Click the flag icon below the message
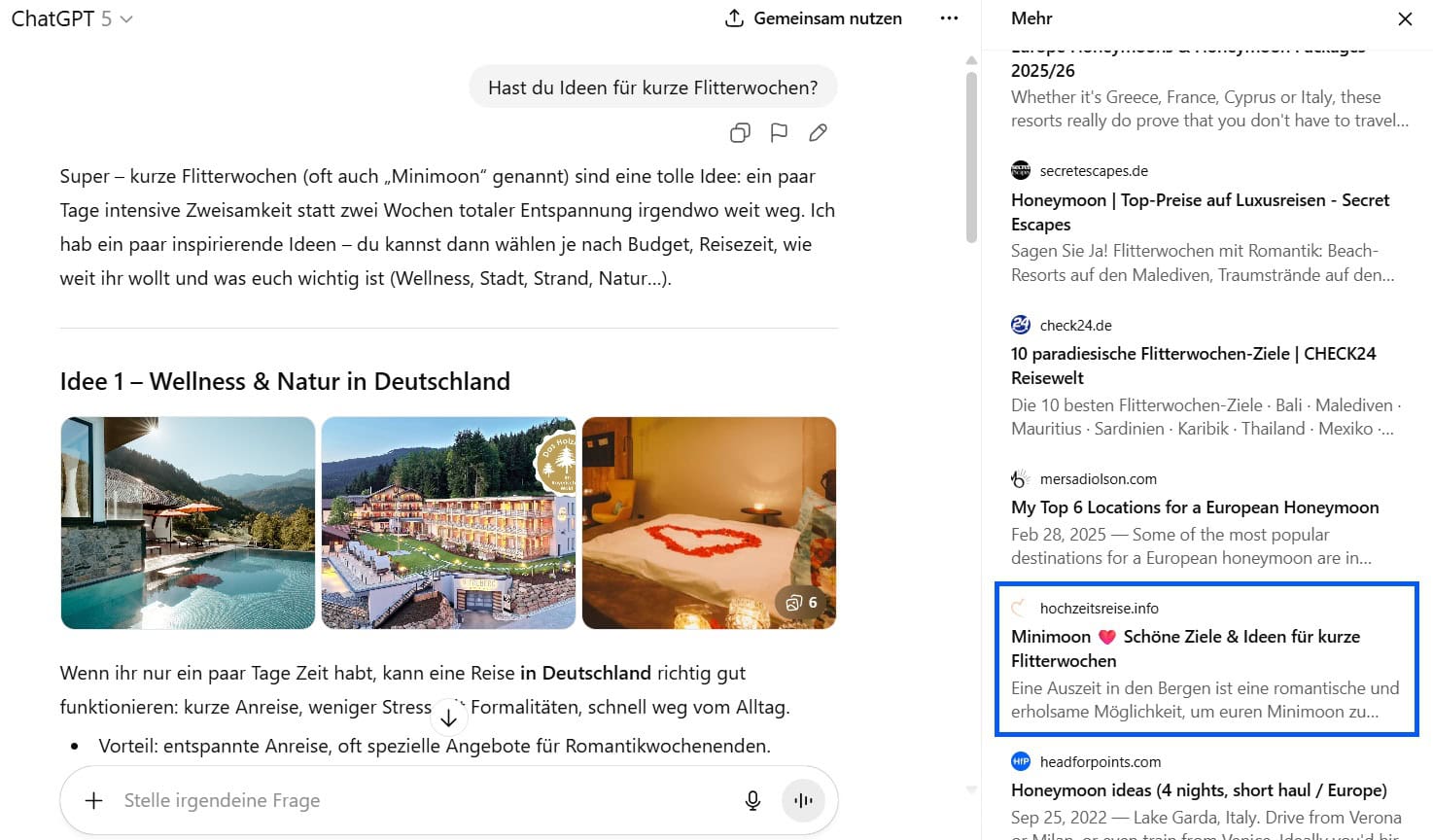The image size is (1433, 840). (779, 132)
